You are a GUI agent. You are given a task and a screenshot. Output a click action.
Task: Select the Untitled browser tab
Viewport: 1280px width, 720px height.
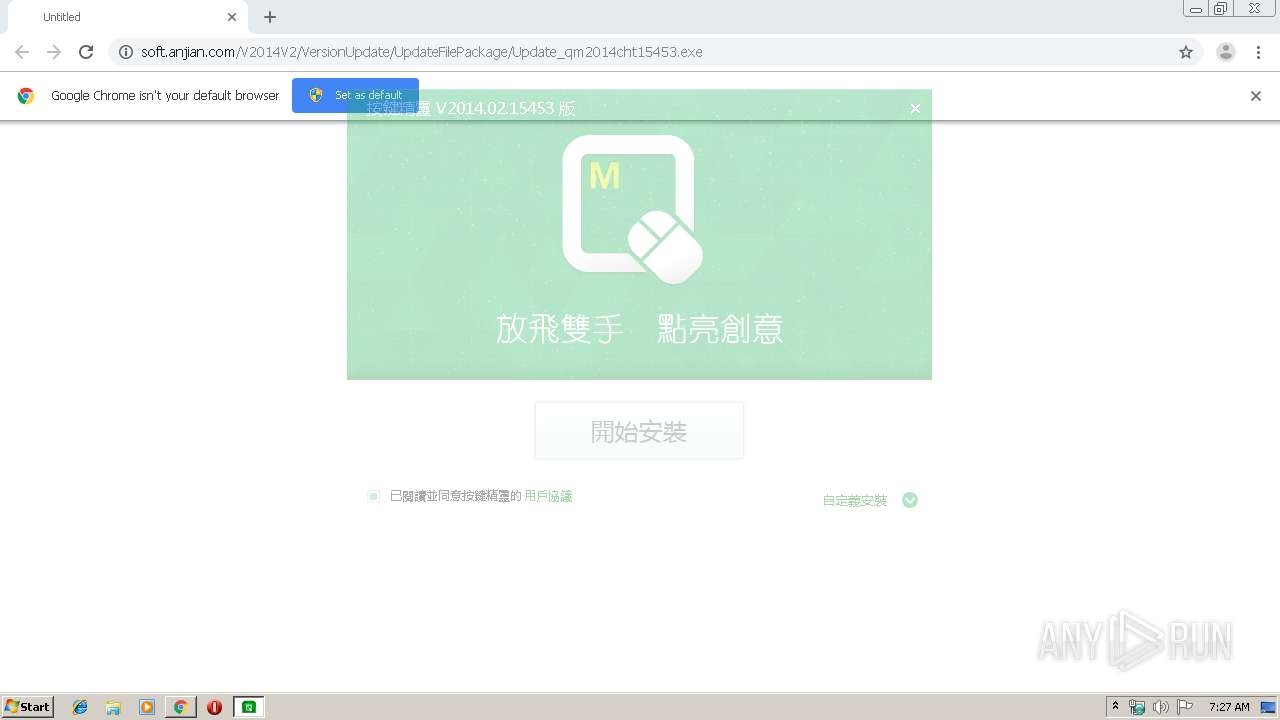[x=127, y=17]
